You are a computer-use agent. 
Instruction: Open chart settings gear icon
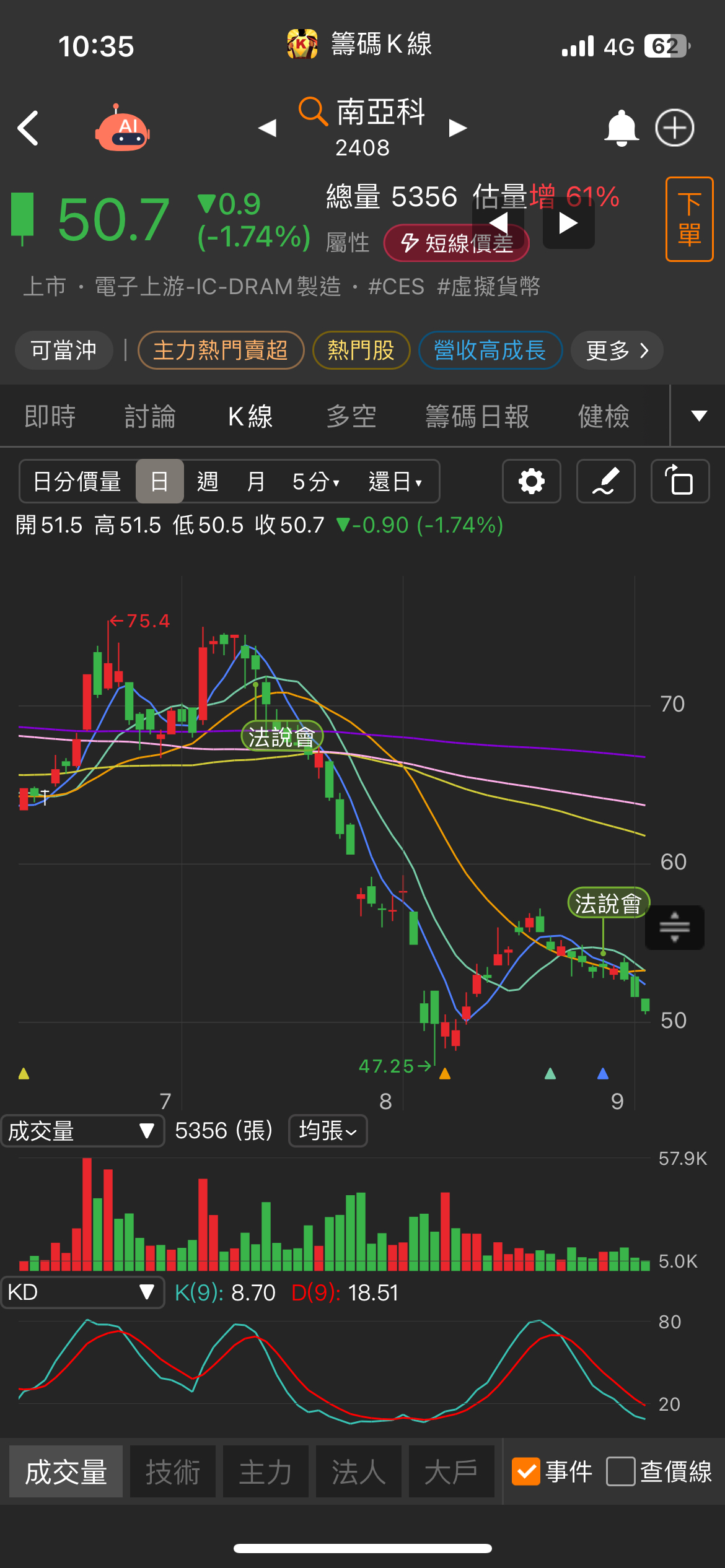531,481
